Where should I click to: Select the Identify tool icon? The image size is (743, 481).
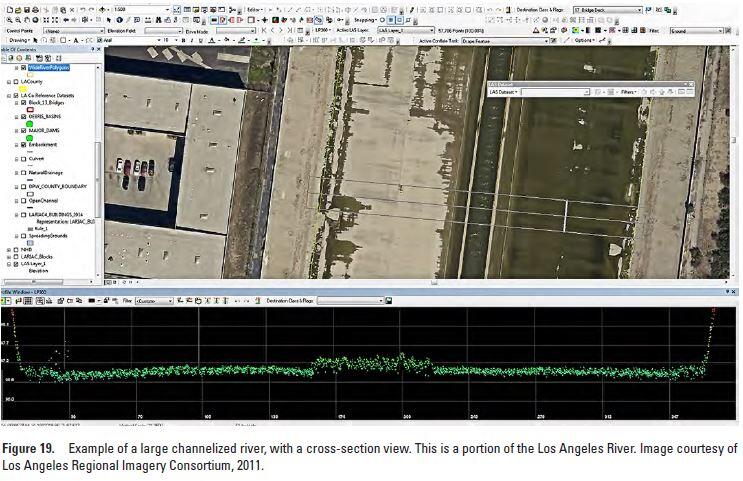click(119, 20)
